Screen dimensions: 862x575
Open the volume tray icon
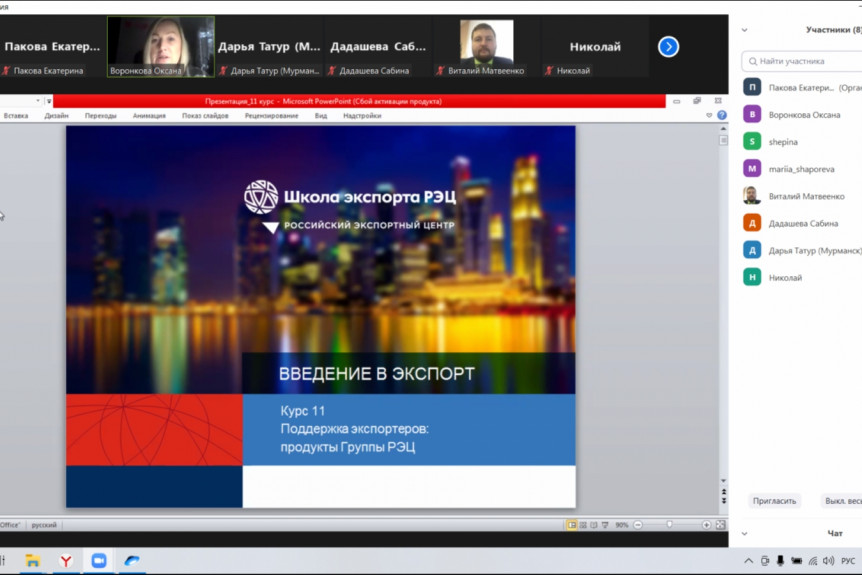click(x=828, y=561)
